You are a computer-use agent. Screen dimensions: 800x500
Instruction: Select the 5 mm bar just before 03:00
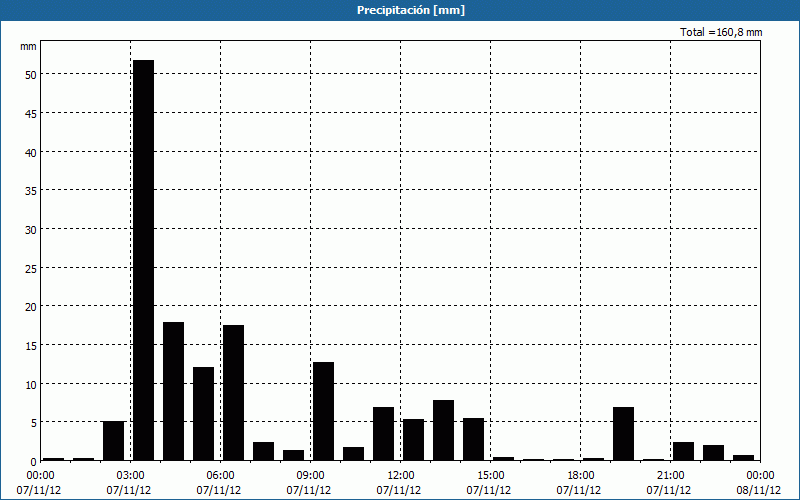(x=113, y=441)
